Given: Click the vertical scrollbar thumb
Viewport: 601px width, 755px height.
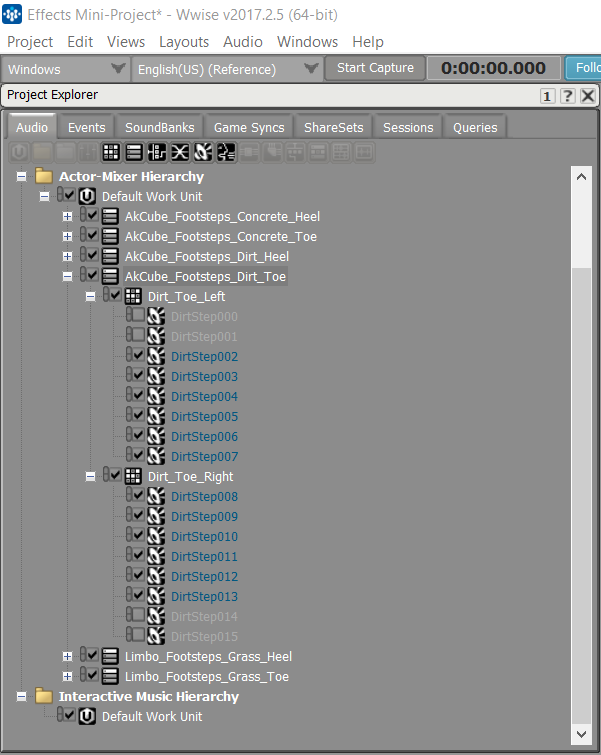Looking at the screenshot, I should point(581,495).
